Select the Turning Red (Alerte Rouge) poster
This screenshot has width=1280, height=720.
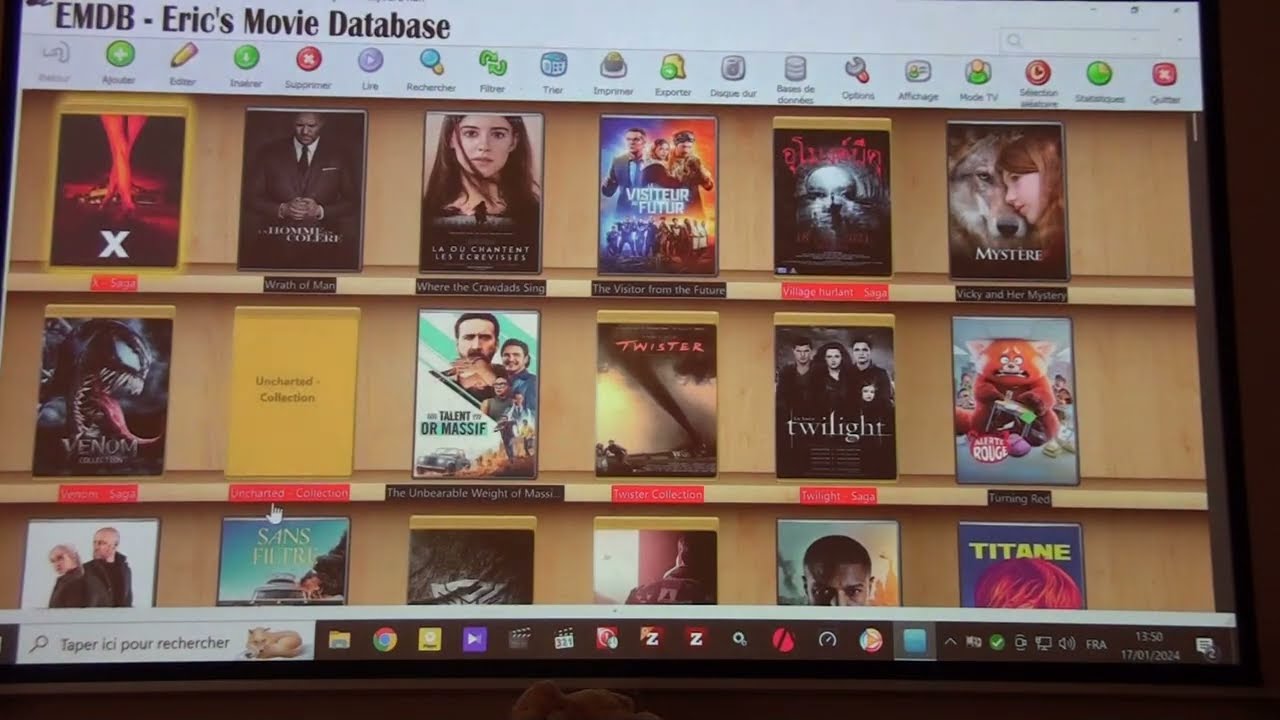pos(1014,400)
